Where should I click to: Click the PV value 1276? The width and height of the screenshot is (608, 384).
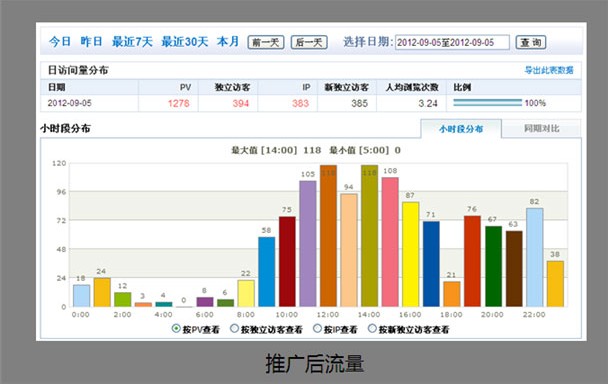pos(178,104)
